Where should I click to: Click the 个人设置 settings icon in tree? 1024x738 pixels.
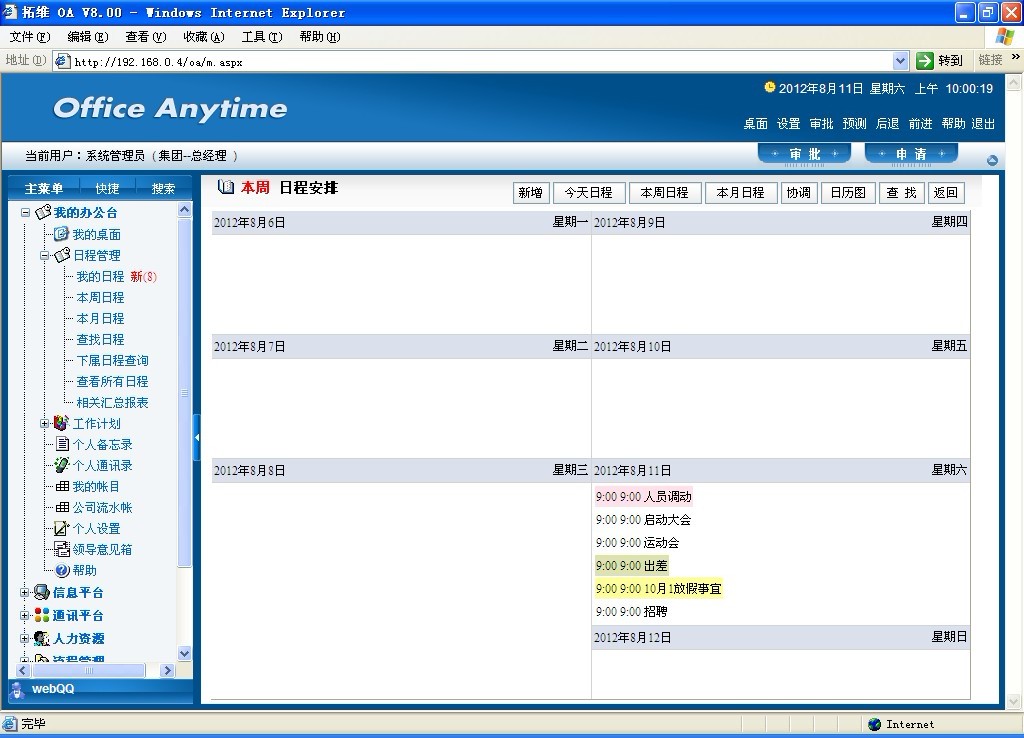click(x=62, y=528)
